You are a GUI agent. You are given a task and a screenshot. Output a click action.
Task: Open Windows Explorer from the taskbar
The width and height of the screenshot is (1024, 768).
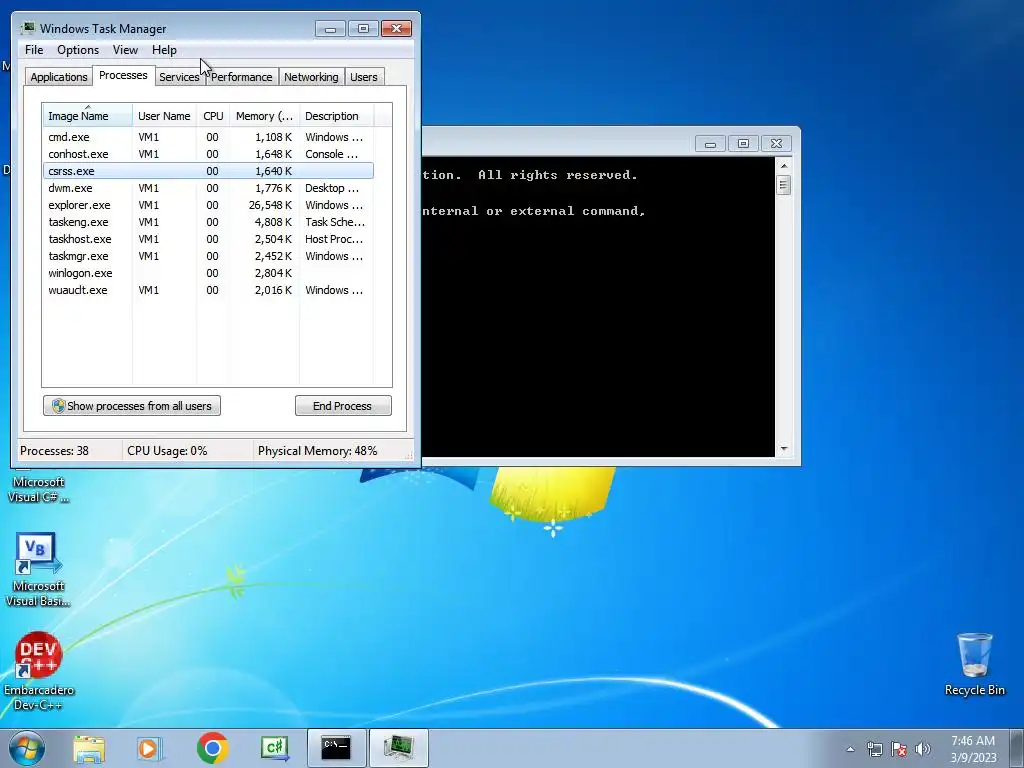pyautogui.click(x=89, y=748)
